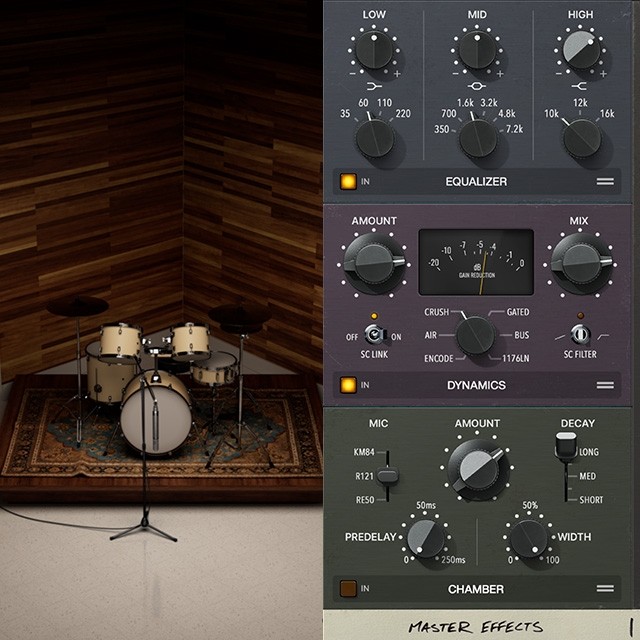
Task: Click the low shelf filter icon
Action: tap(374, 86)
